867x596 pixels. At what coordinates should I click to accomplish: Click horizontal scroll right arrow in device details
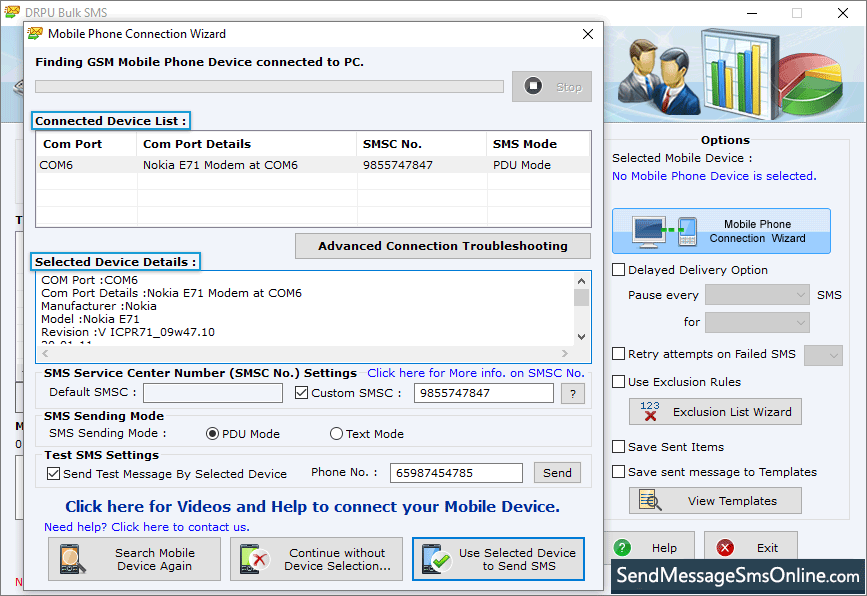tap(565, 353)
